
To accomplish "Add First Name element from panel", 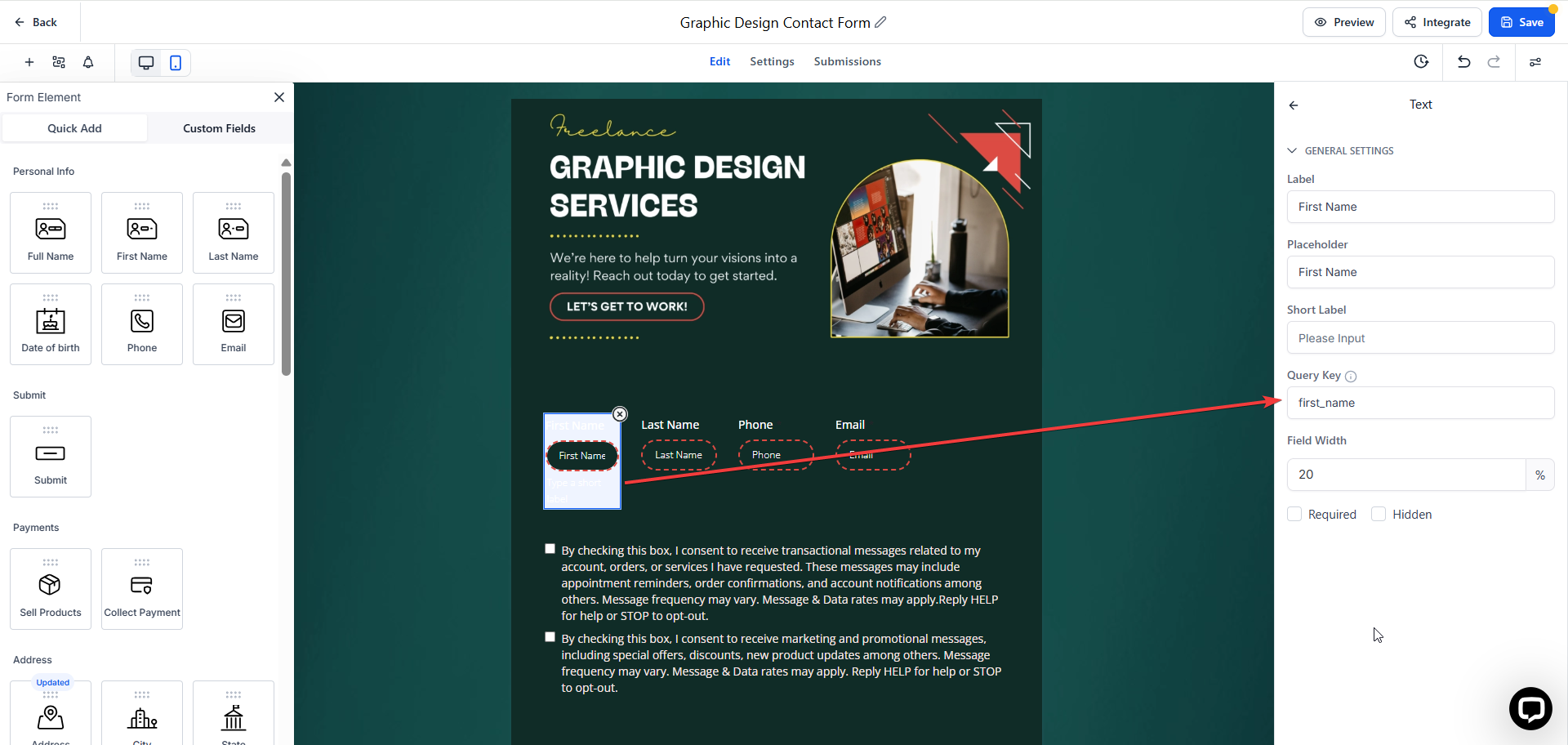I will (x=142, y=233).
